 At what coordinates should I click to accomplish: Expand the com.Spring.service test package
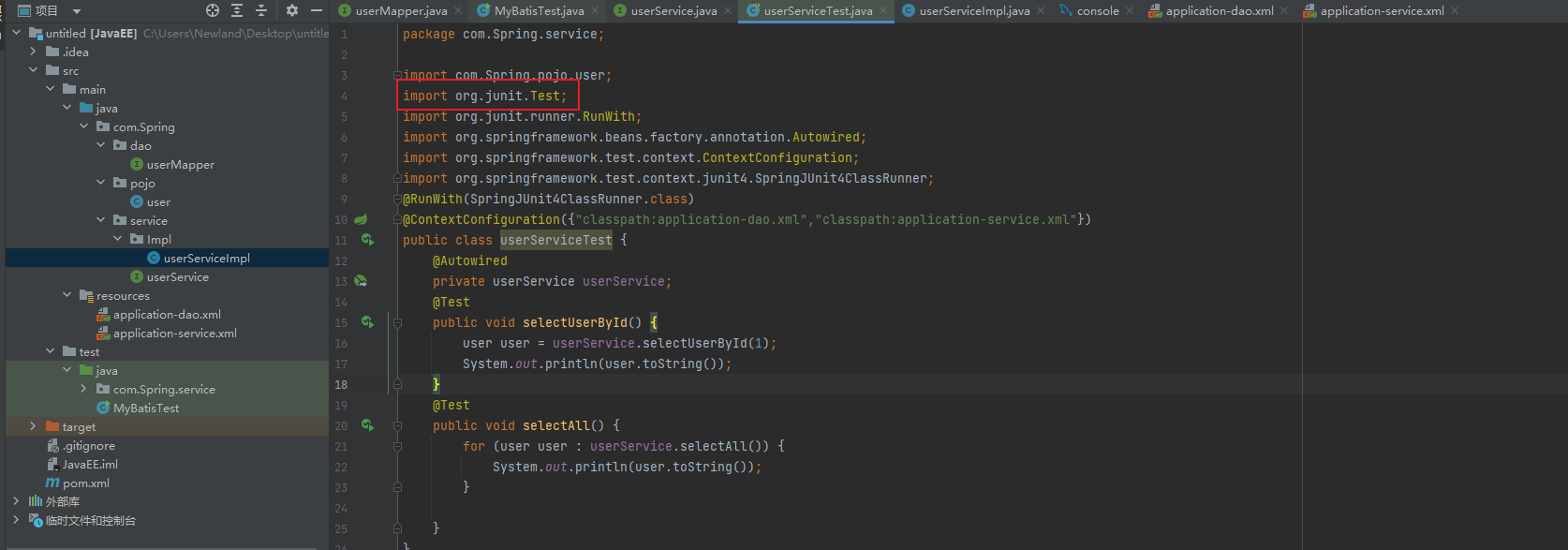click(83, 389)
